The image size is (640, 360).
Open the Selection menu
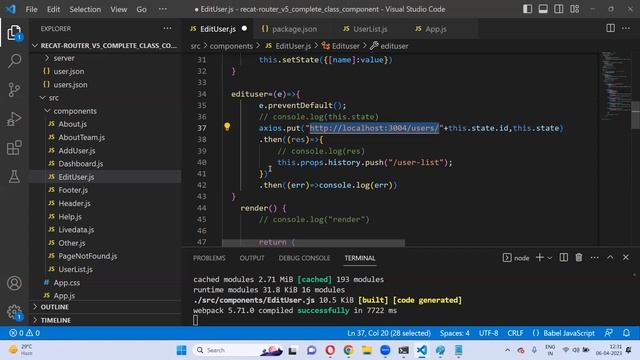(x=85, y=9)
